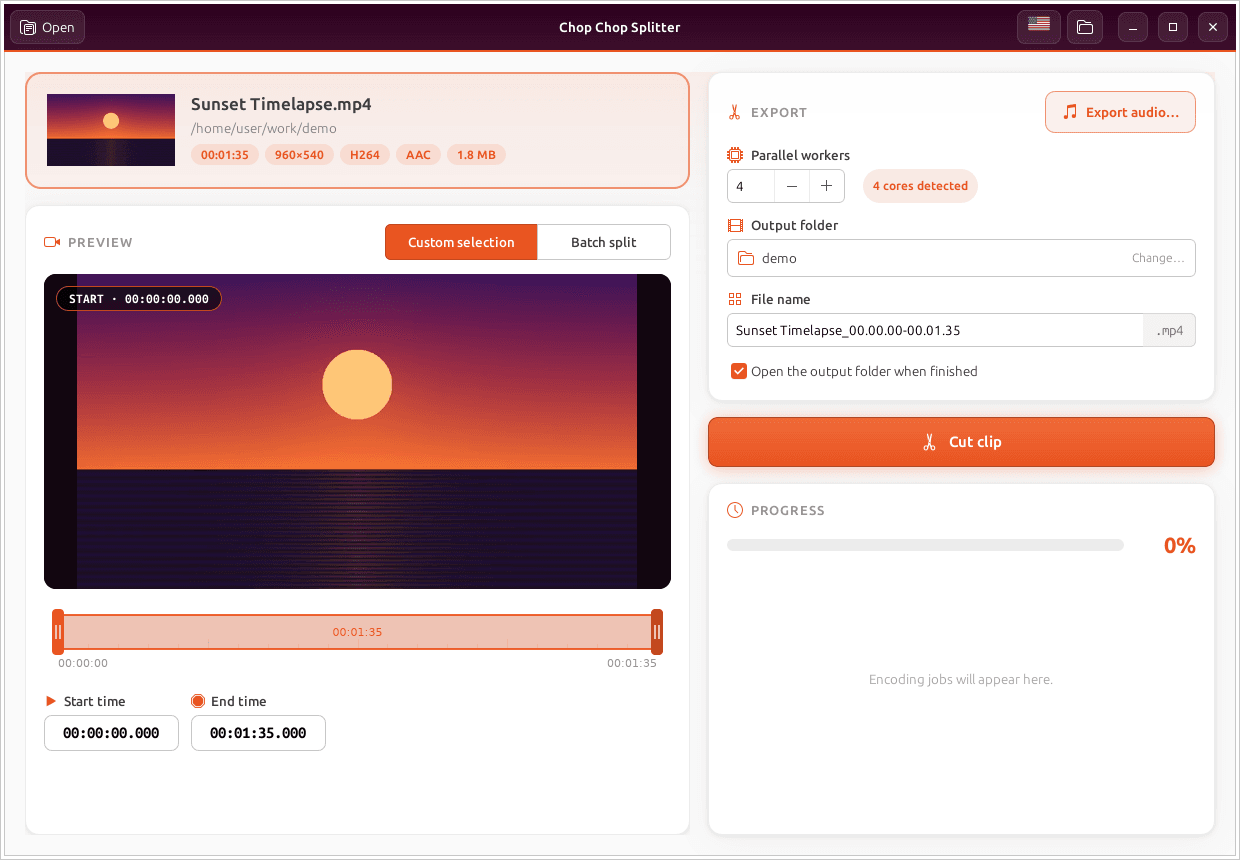Click the film icon beside Output folder
This screenshot has height=860, width=1240.
735,225
